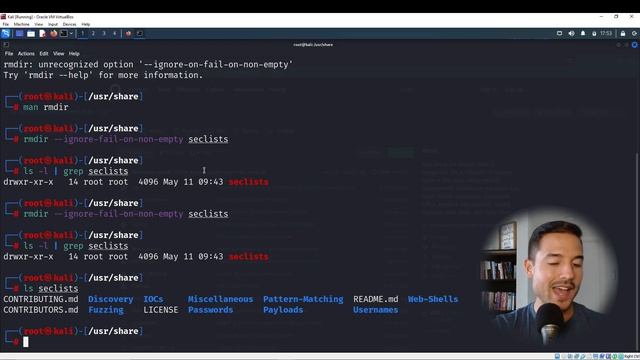Switch to workspace 3
The height and width of the screenshot is (360, 640).
point(104,33)
